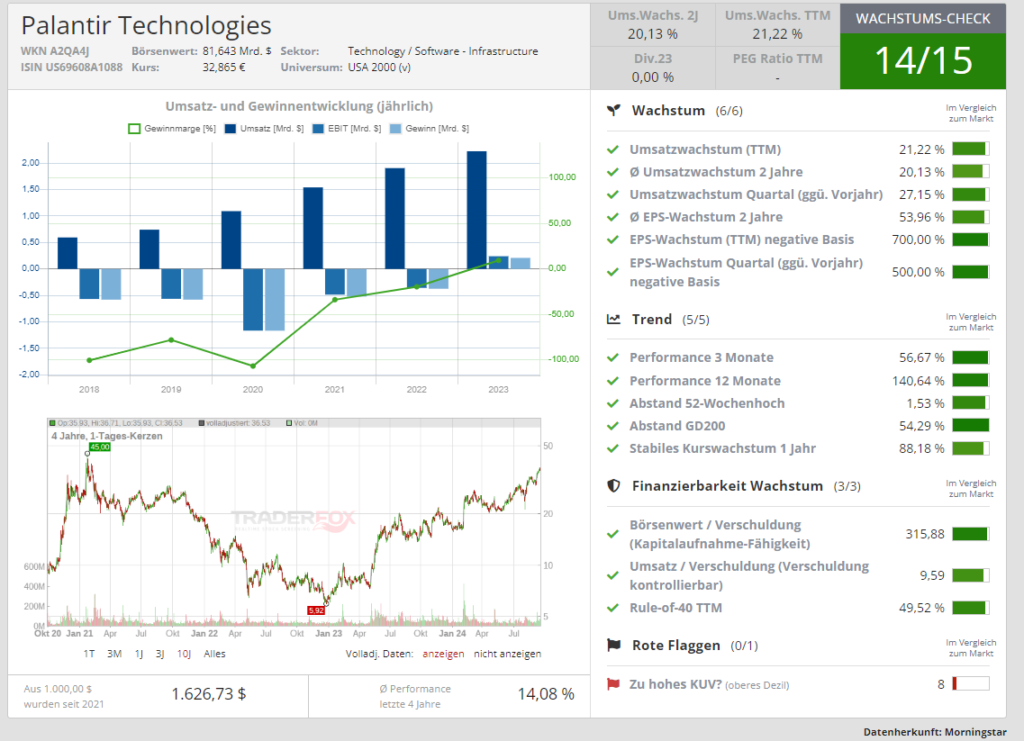Click the 14/15 Wachstums-Check score
Screen dimensions: 1024x741
[x=923, y=61]
